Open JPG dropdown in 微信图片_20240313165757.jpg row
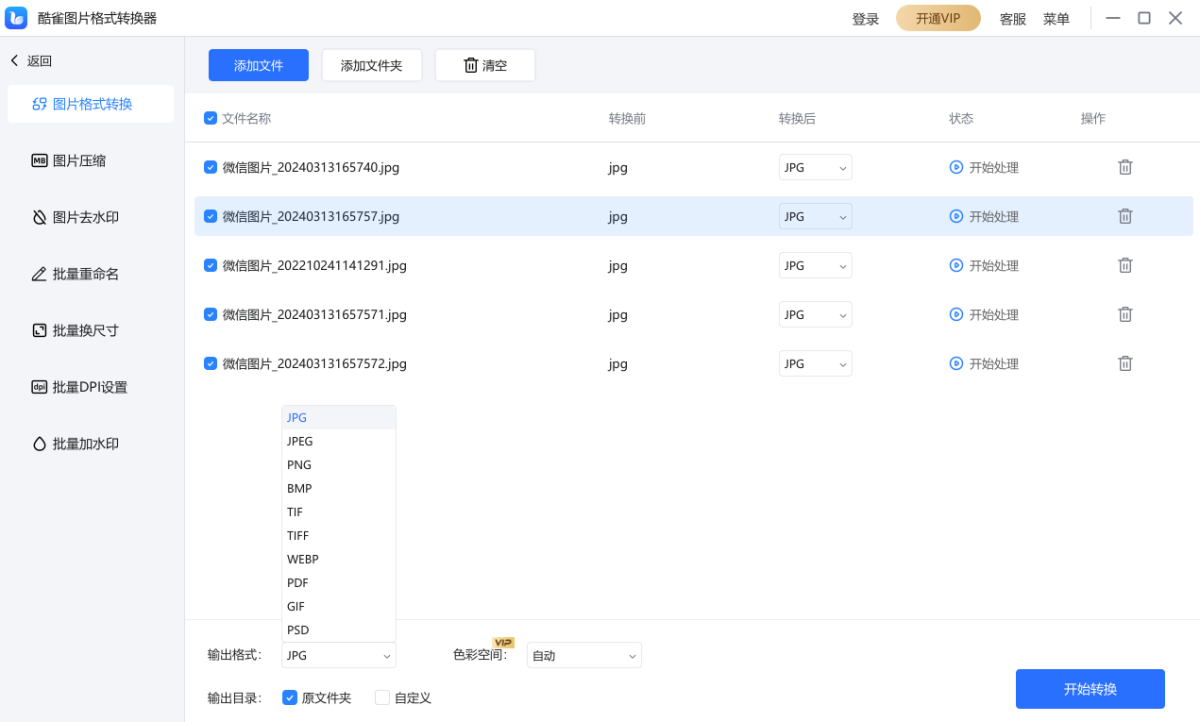The image size is (1200, 722). pyautogui.click(x=815, y=216)
